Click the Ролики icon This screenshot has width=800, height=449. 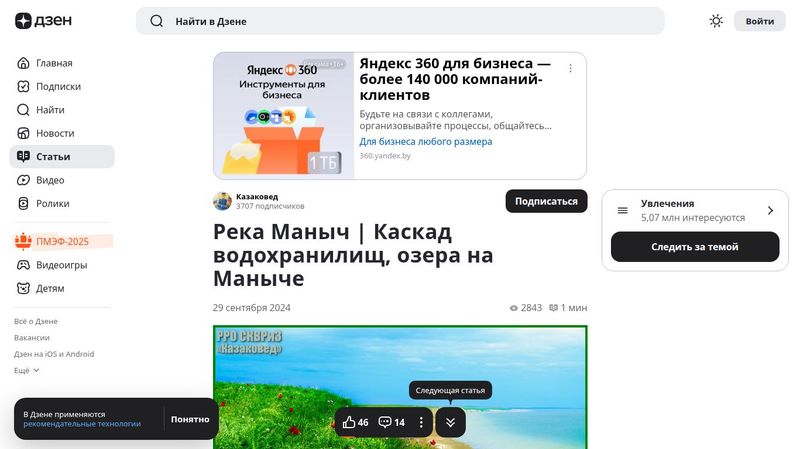[23, 204]
